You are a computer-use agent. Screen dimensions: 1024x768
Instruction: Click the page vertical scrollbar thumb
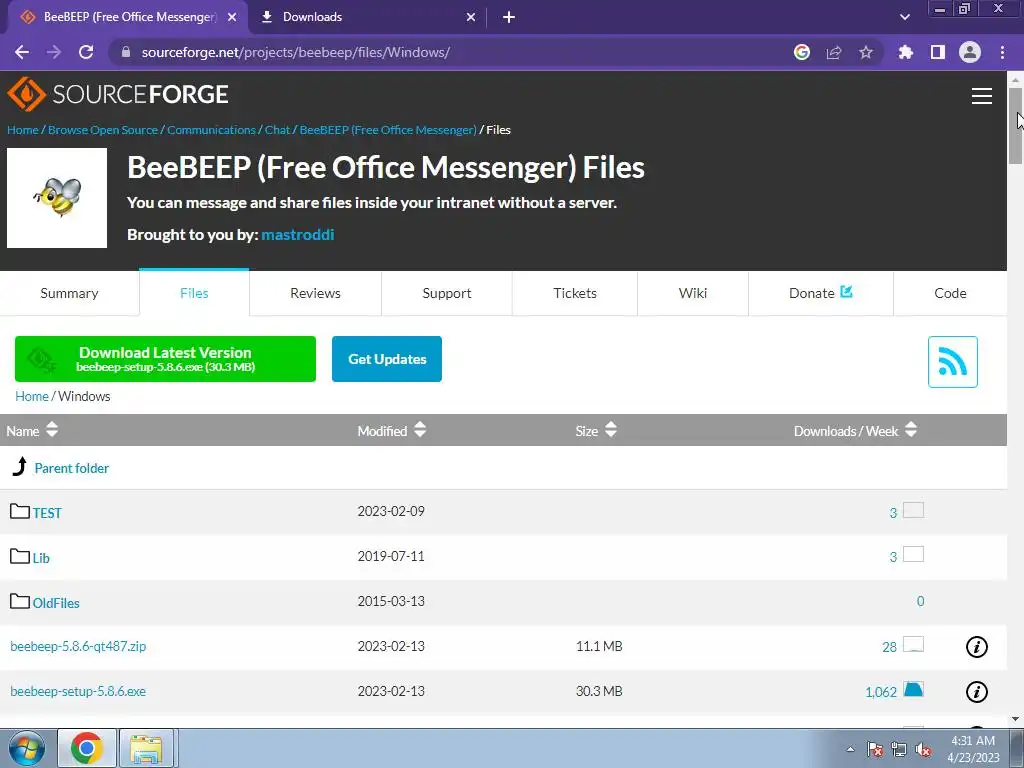(x=1015, y=125)
